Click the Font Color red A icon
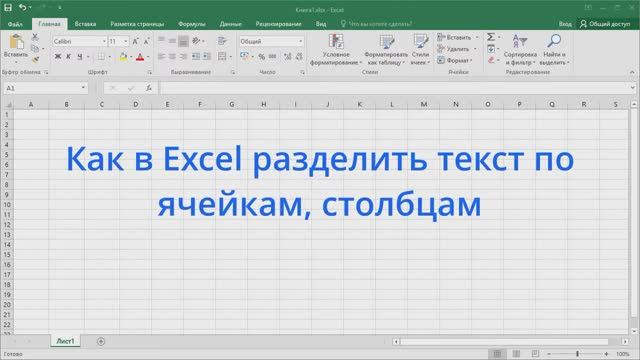The image size is (640, 360). pyautogui.click(x=140, y=57)
